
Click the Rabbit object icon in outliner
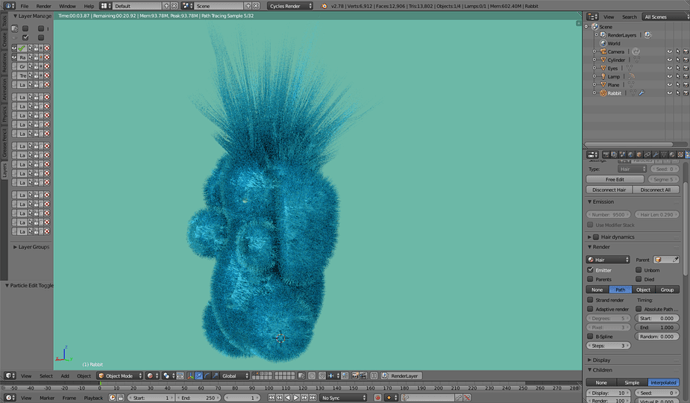[603, 93]
